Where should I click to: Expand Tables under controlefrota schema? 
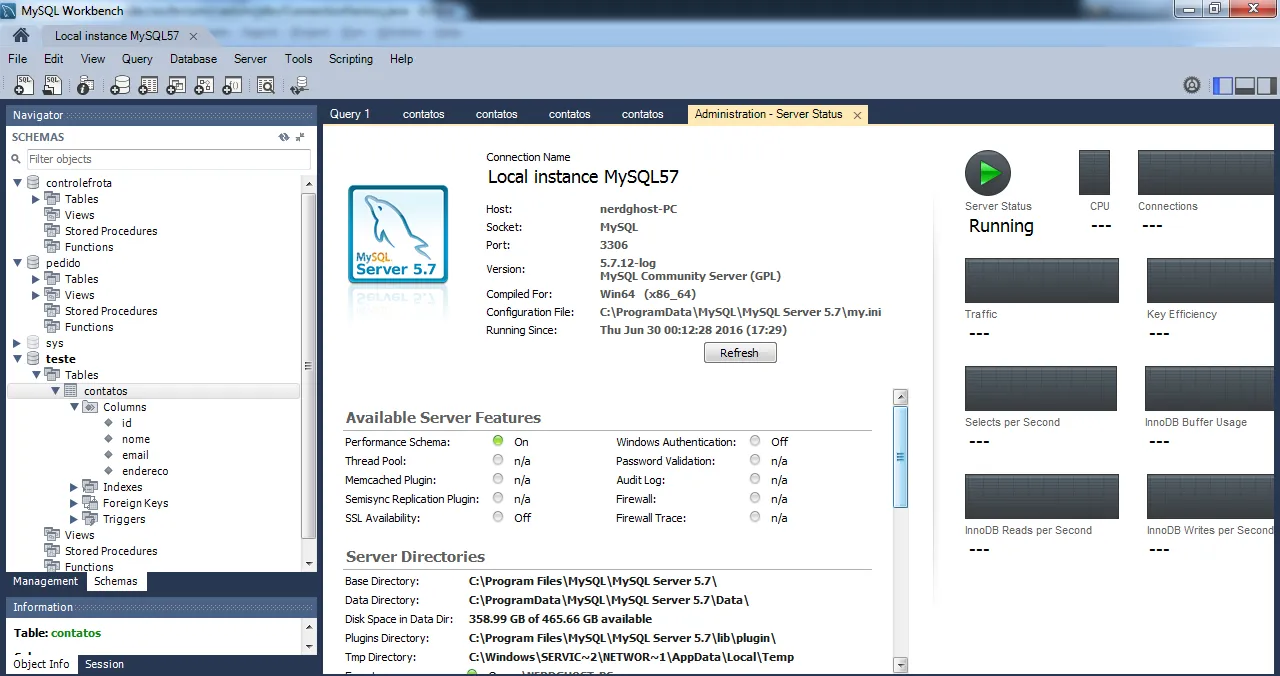(36, 199)
